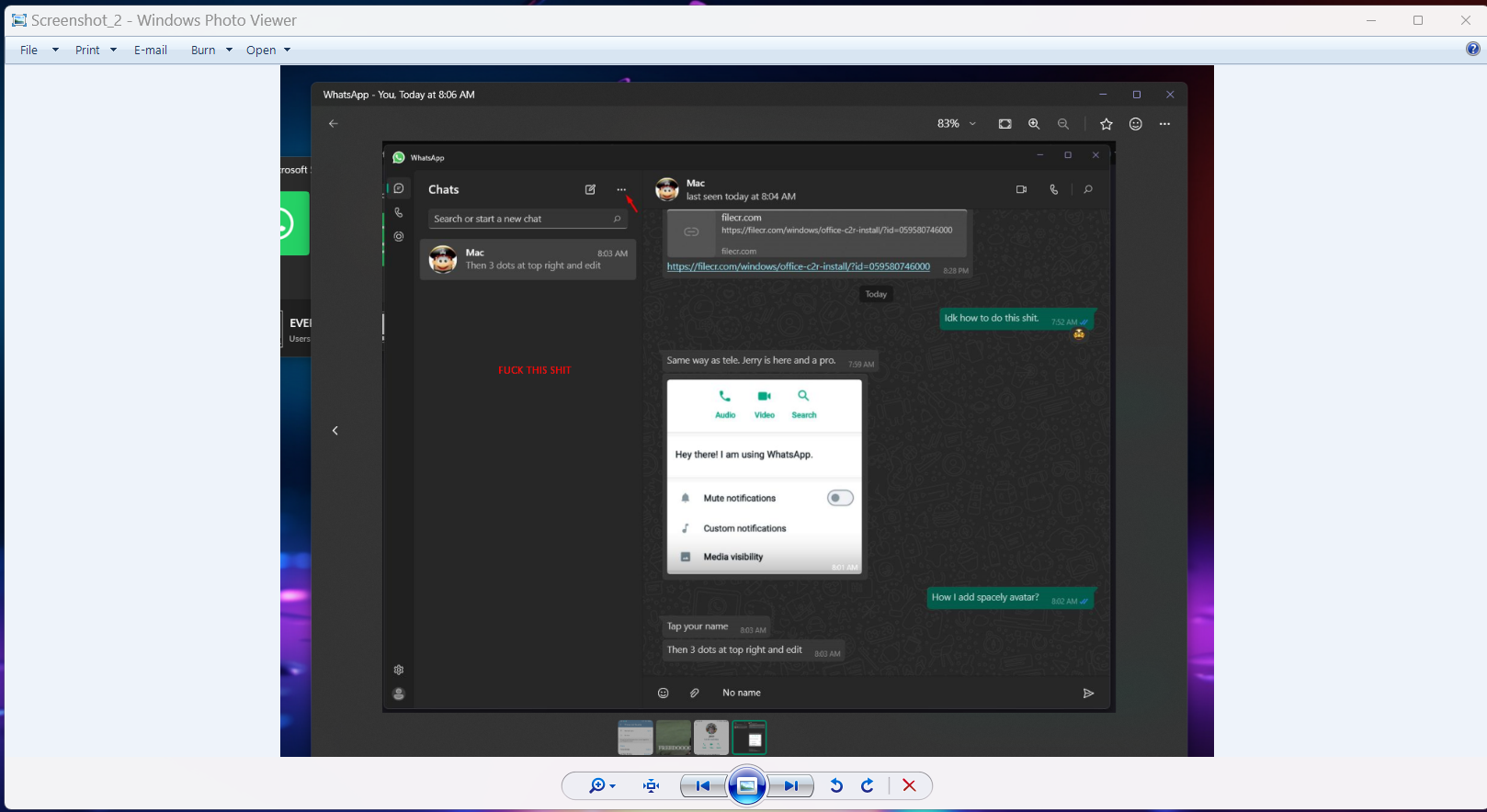Open the WhatsApp settings gear icon
Viewport: 1487px width, 812px height.
[x=399, y=670]
